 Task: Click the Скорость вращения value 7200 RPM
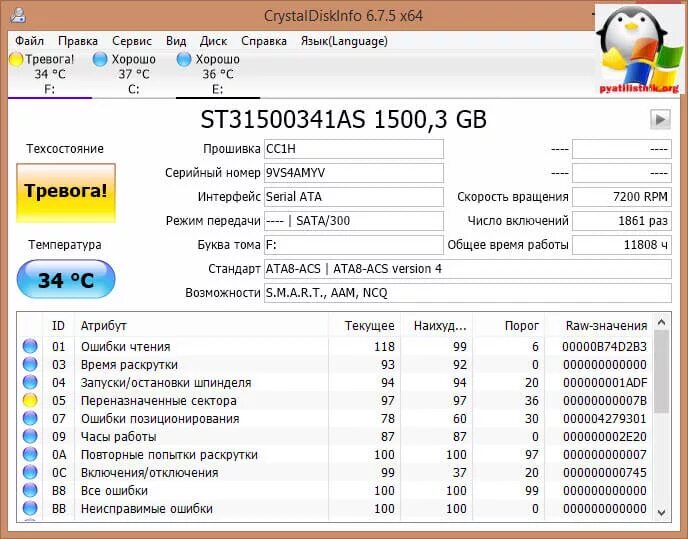pyautogui.click(x=622, y=197)
